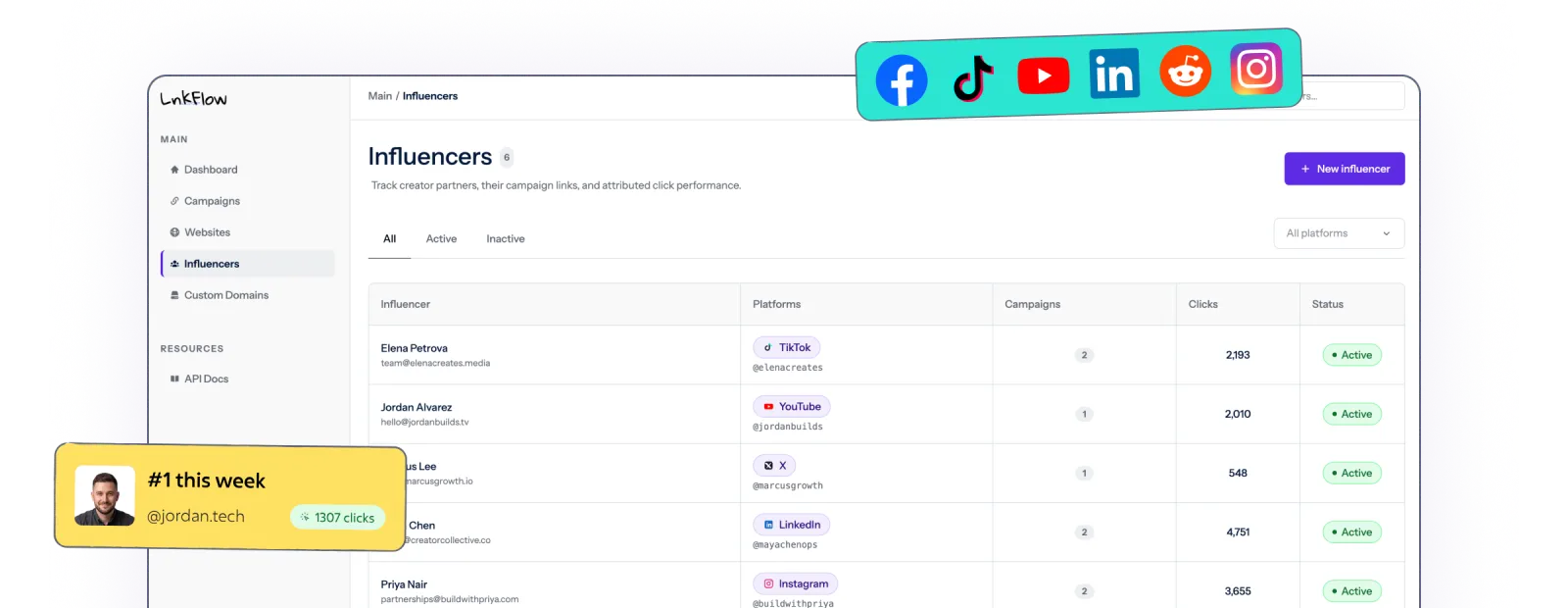Click the Reddit logo in the banner
The image size is (1568, 608).
coord(1186,71)
